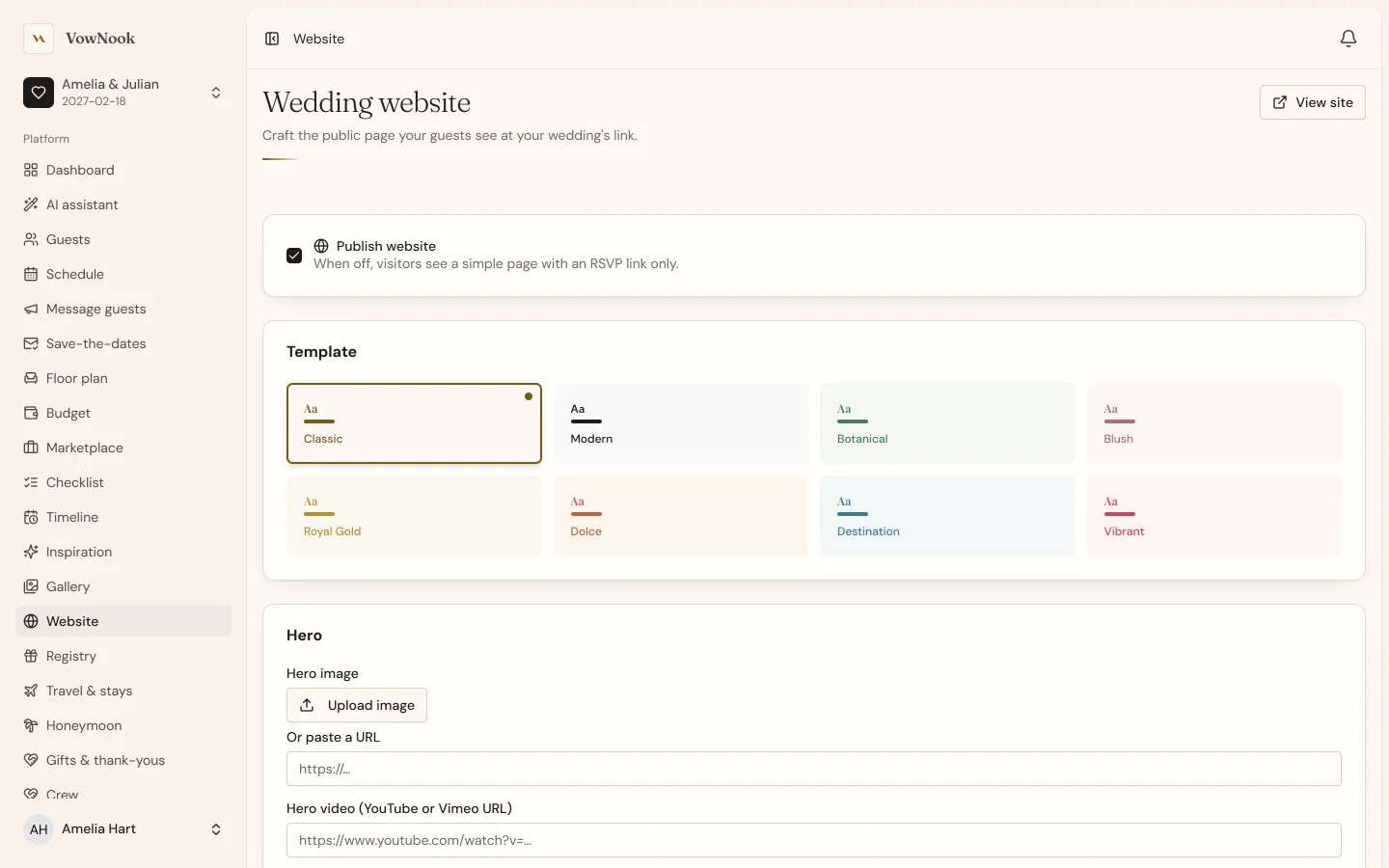This screenshot has height=868, width=1389.
Task: Open the Budget section
Action: 123,413
